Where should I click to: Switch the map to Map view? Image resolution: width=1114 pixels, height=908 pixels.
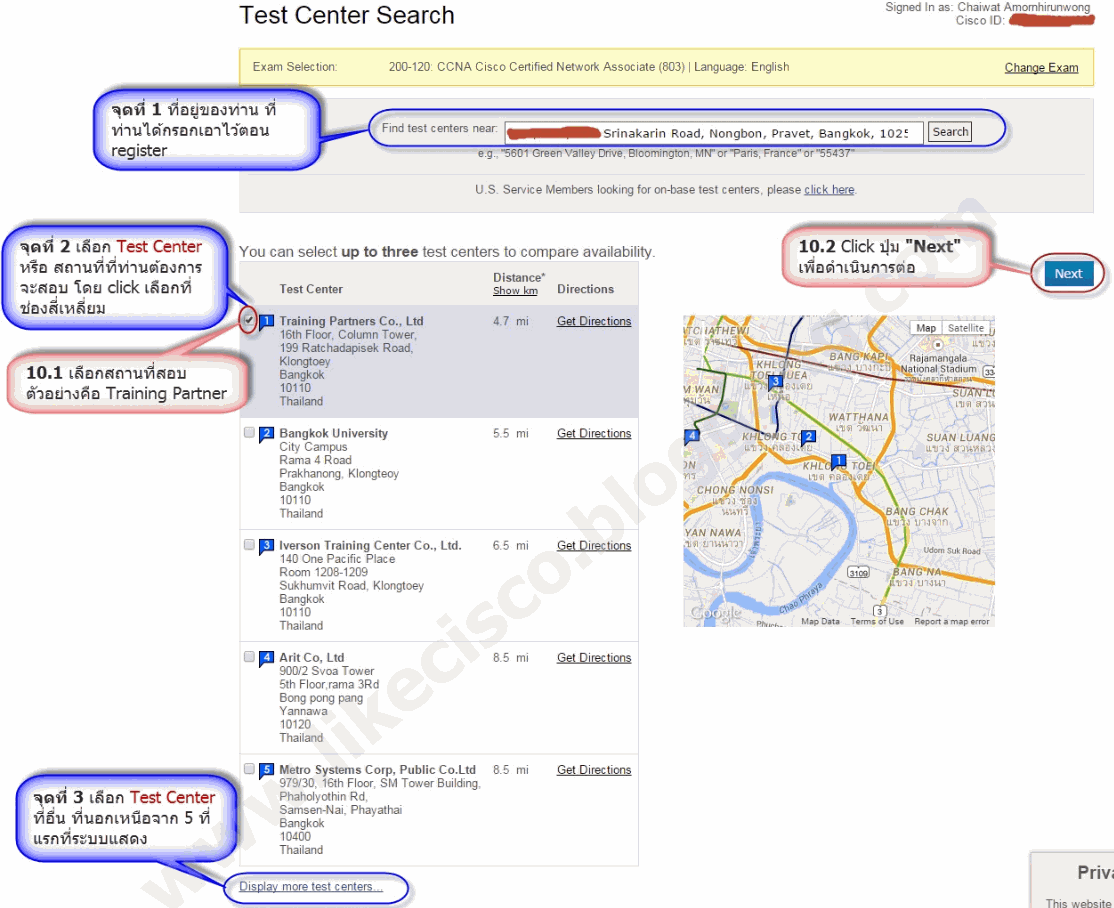point(926,328)
